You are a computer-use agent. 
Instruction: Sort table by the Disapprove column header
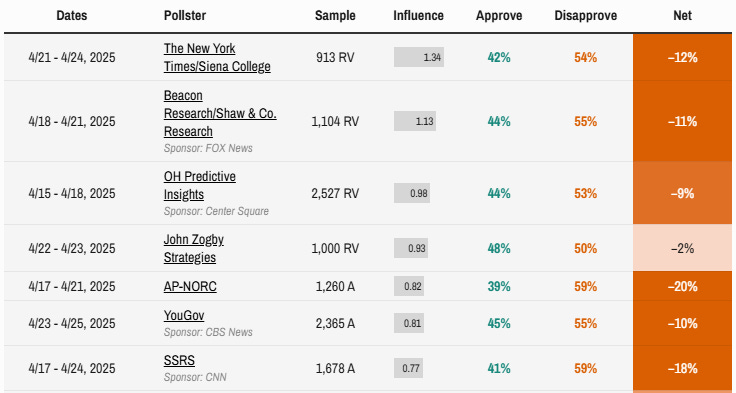pyautogui.click(x=585, y=15)
